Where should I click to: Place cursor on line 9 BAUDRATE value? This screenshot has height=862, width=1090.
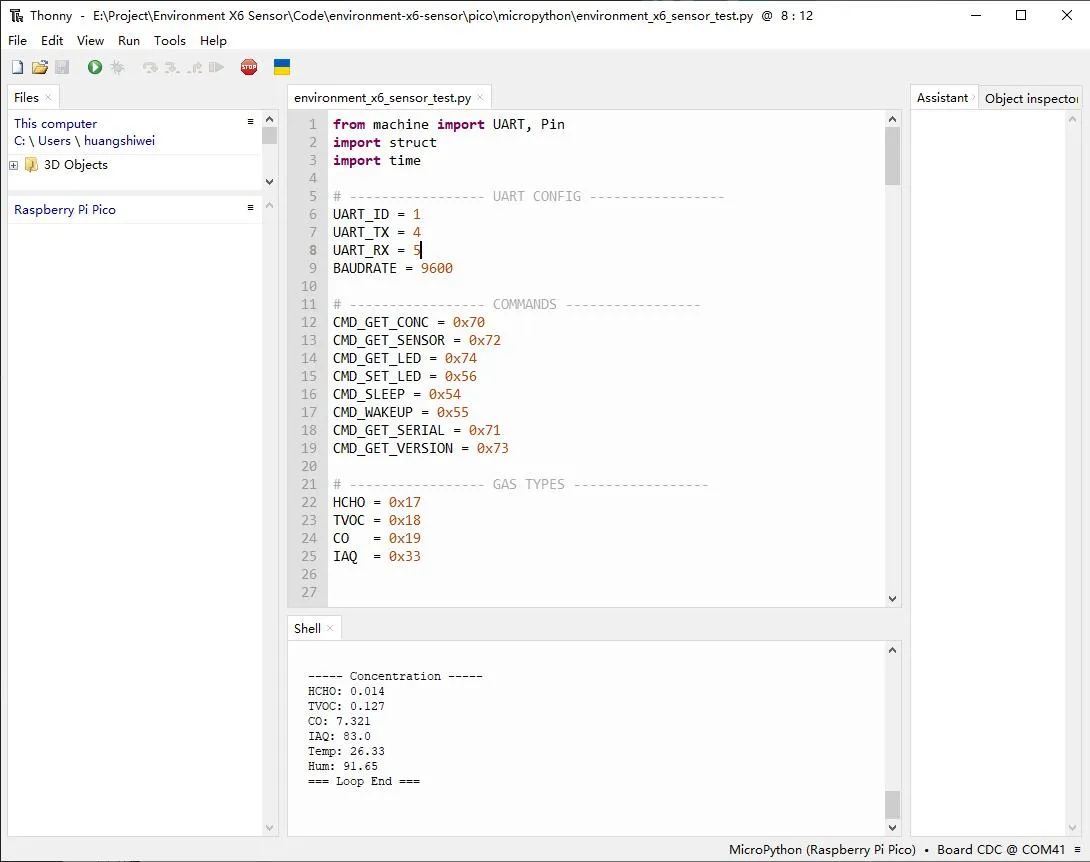tap(437, 268)
